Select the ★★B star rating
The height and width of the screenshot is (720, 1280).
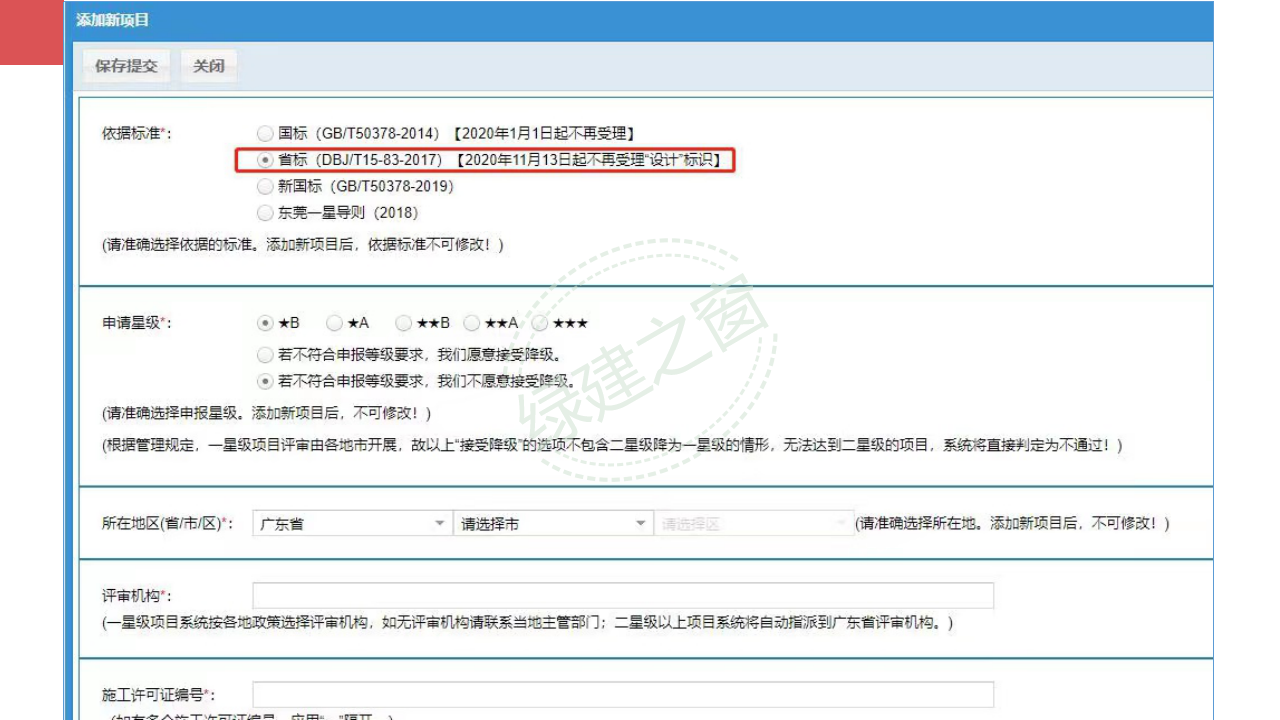pos(402,322)
